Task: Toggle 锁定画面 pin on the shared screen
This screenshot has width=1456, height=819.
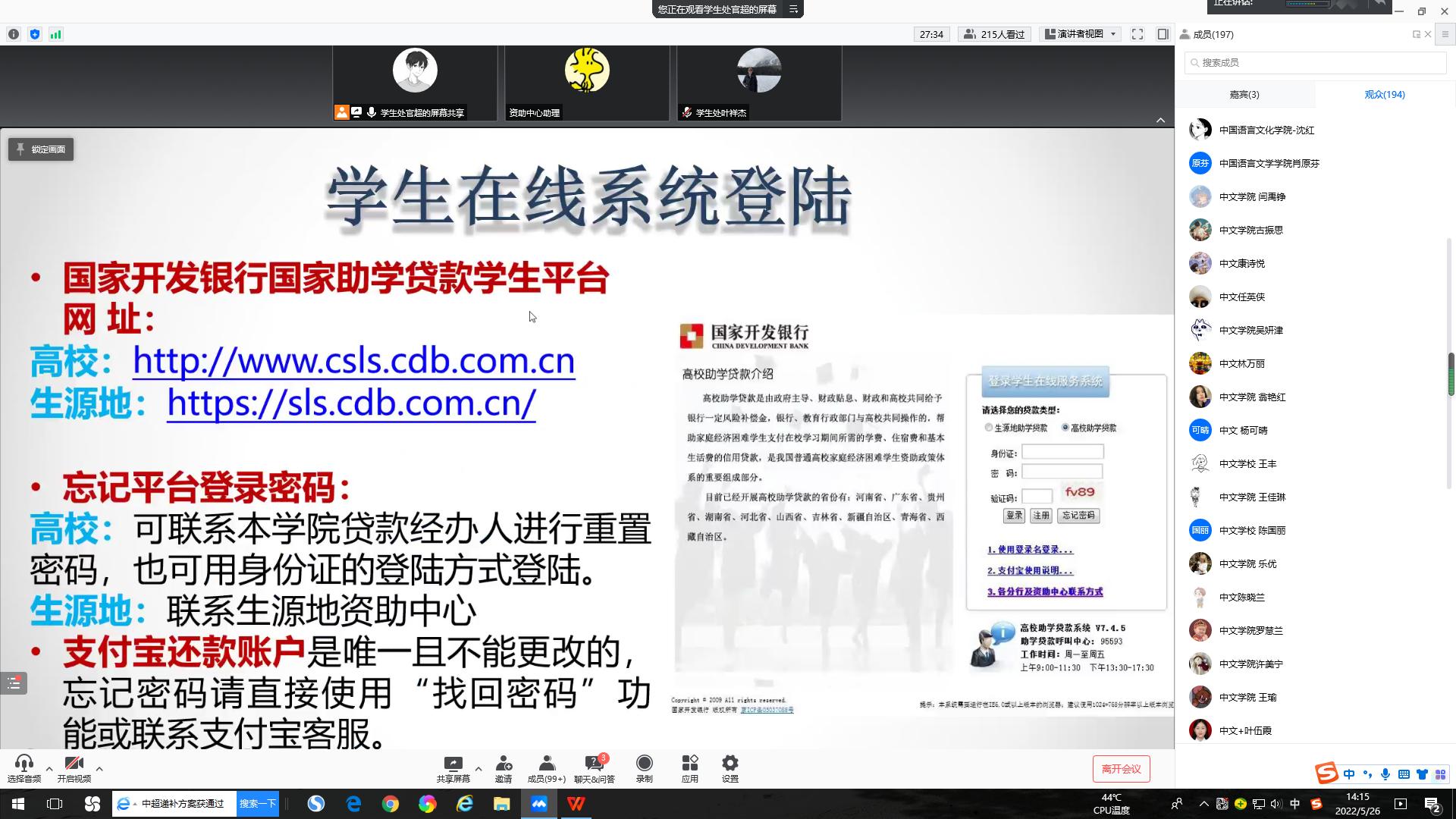Action: (x=41, y=149)
